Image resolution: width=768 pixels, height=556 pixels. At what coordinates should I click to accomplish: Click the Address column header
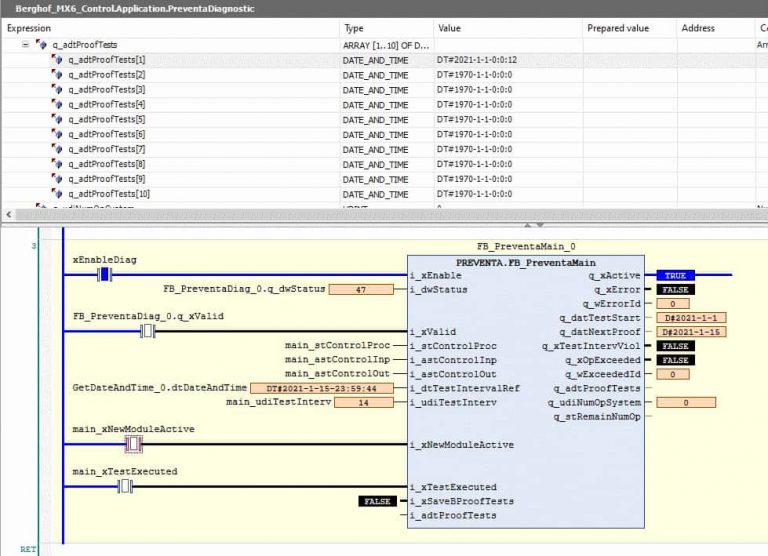point(698,28)
